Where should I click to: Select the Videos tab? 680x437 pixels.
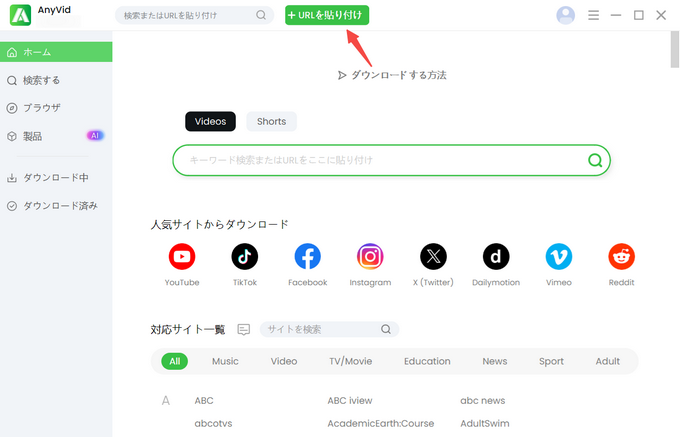210,121
